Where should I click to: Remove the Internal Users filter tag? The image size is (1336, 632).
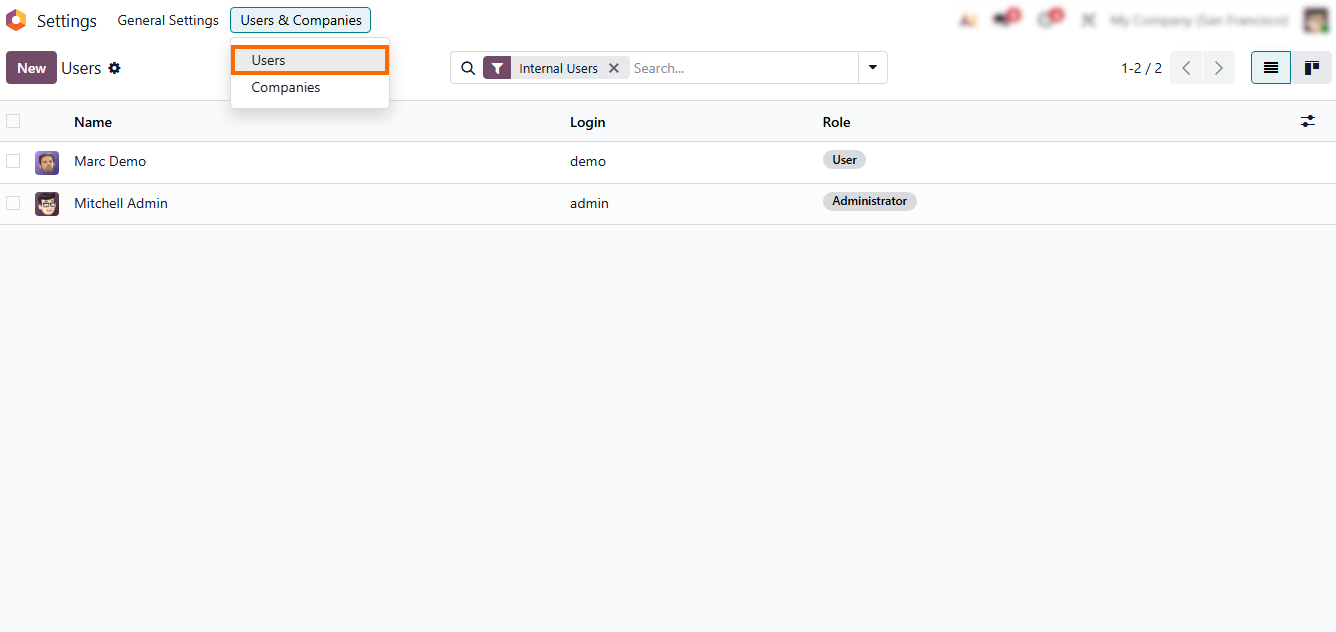coord(614,68)
